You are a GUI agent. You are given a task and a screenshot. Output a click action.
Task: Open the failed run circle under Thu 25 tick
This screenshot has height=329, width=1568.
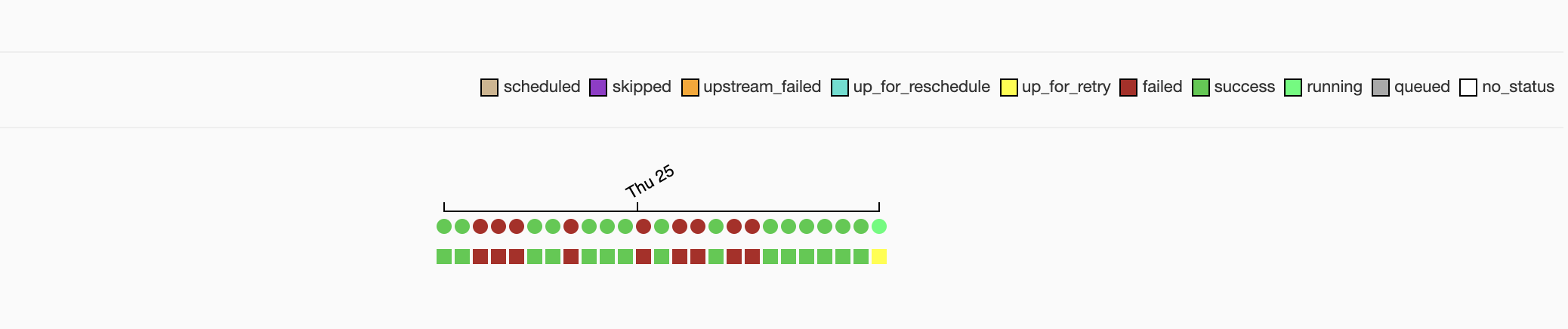(644, 226)
